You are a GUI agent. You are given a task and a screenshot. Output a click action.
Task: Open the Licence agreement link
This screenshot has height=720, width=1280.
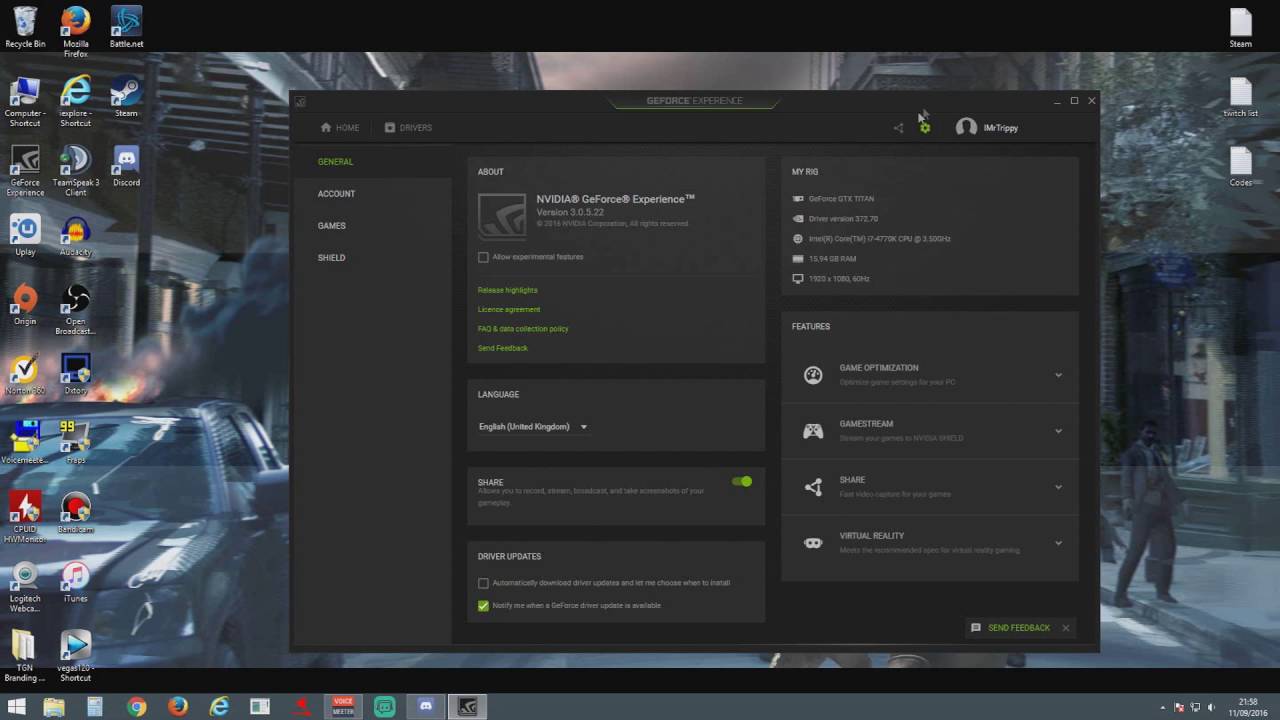coord(509,309)
